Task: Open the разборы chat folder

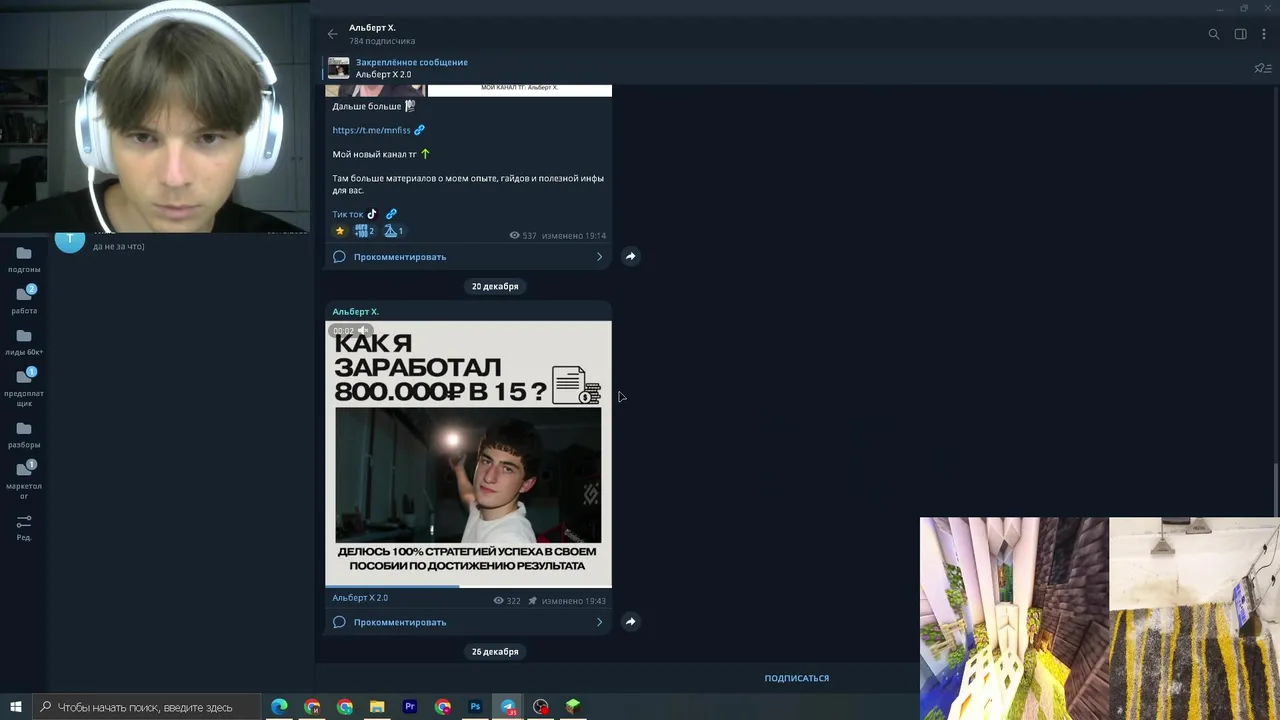Action: (24, 435)
